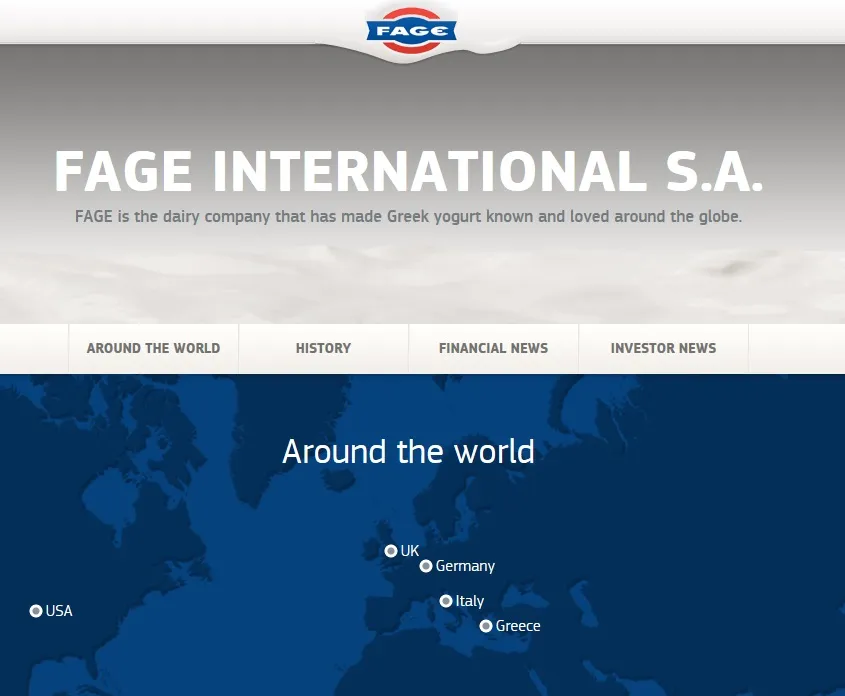Open the Around the World tab
Viewport: 845px width, 696px height.
tap(154, 349)
